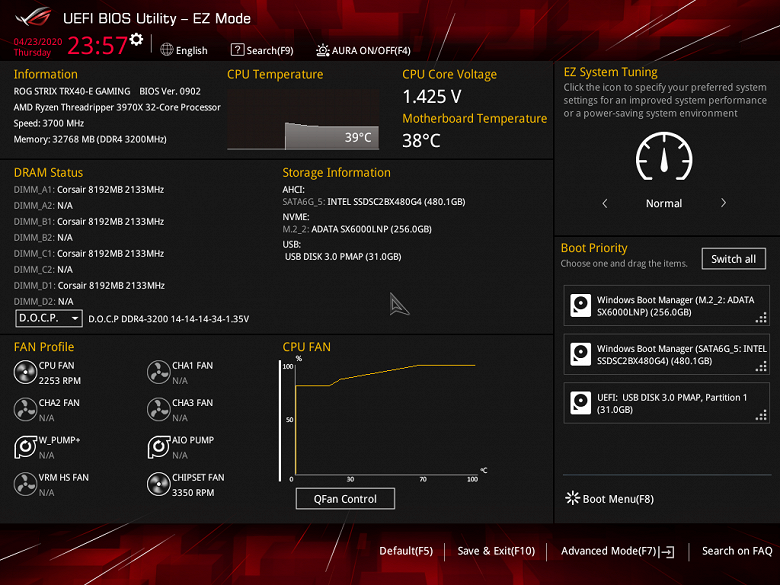
Task: Click DIMM_D1 Corsair 8192MB 2133MHz entry
Action: [89, 286]
